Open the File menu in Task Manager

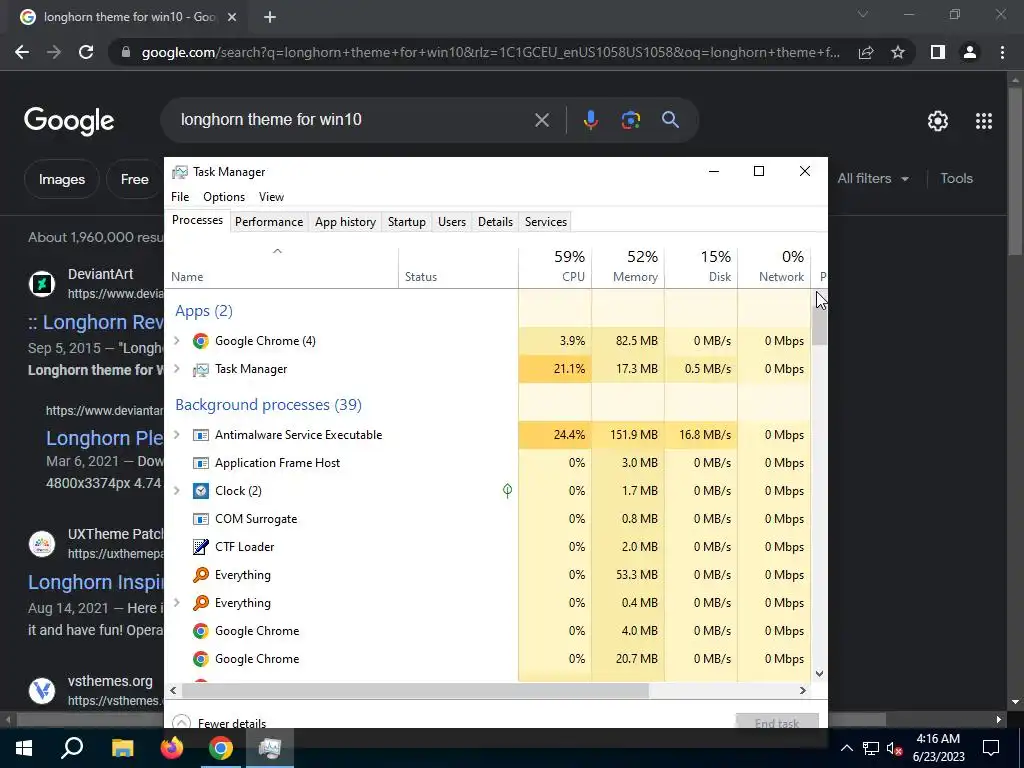[180, 197]
